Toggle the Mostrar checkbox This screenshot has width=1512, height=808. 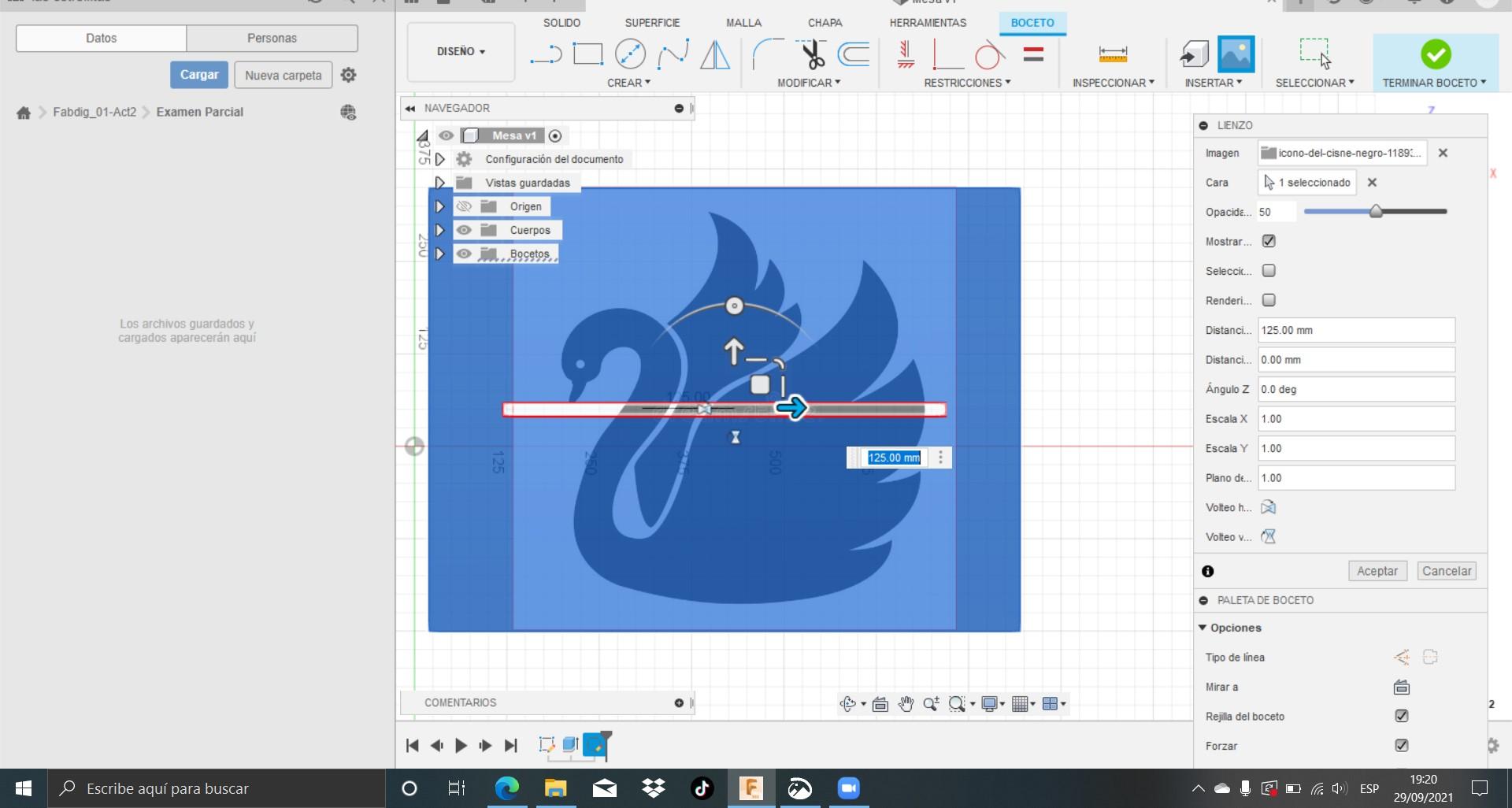[x=1269, y=241]
